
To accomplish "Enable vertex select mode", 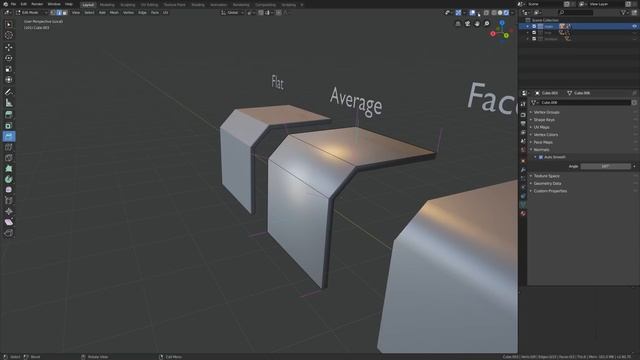I will pos(53,13).
